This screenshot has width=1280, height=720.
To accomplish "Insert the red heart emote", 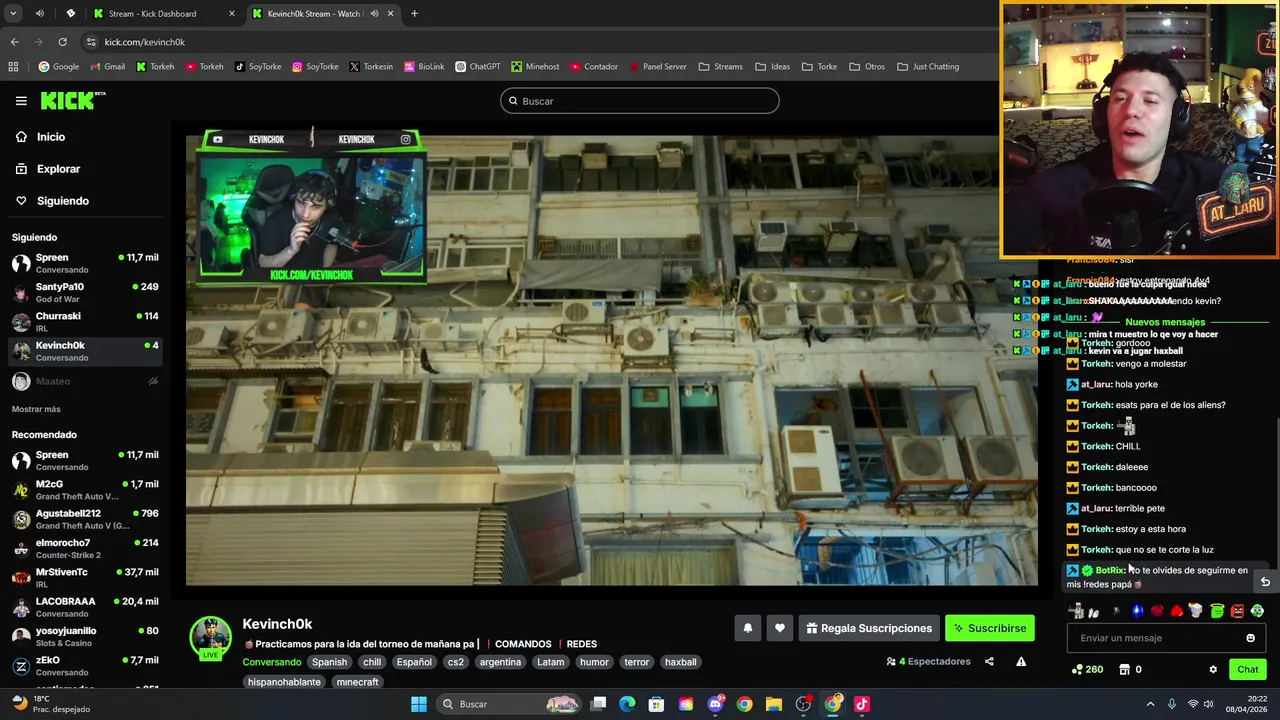I will pos(1177,611).
